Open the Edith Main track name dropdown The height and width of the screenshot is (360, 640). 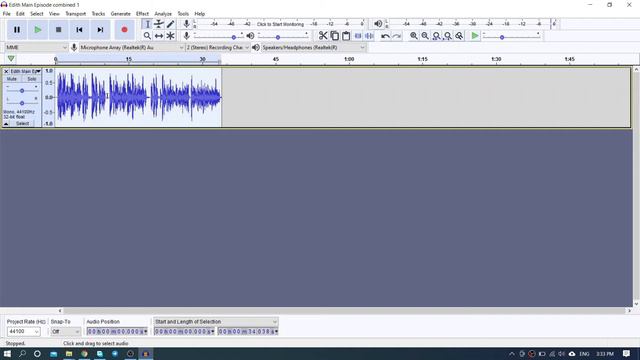(x=25, y=71)
